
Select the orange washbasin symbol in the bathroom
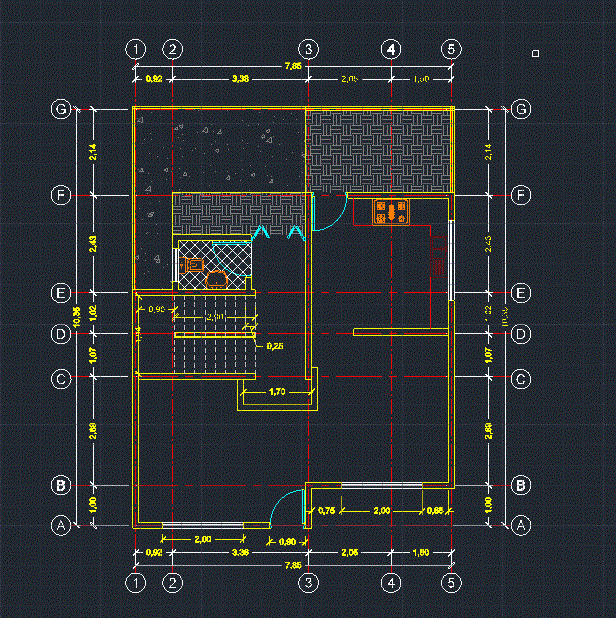pos(216,279)
